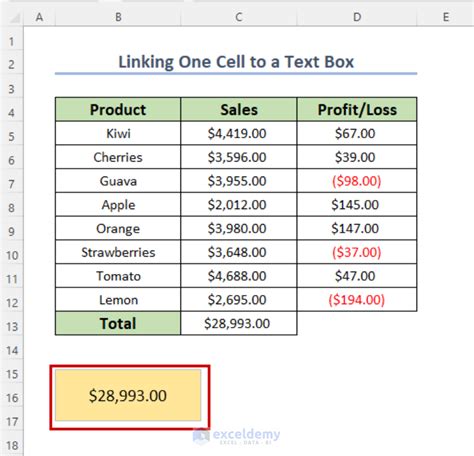Select the Guava loss cell ($98.00)
The image size is (474, 456).
point(357,181)
